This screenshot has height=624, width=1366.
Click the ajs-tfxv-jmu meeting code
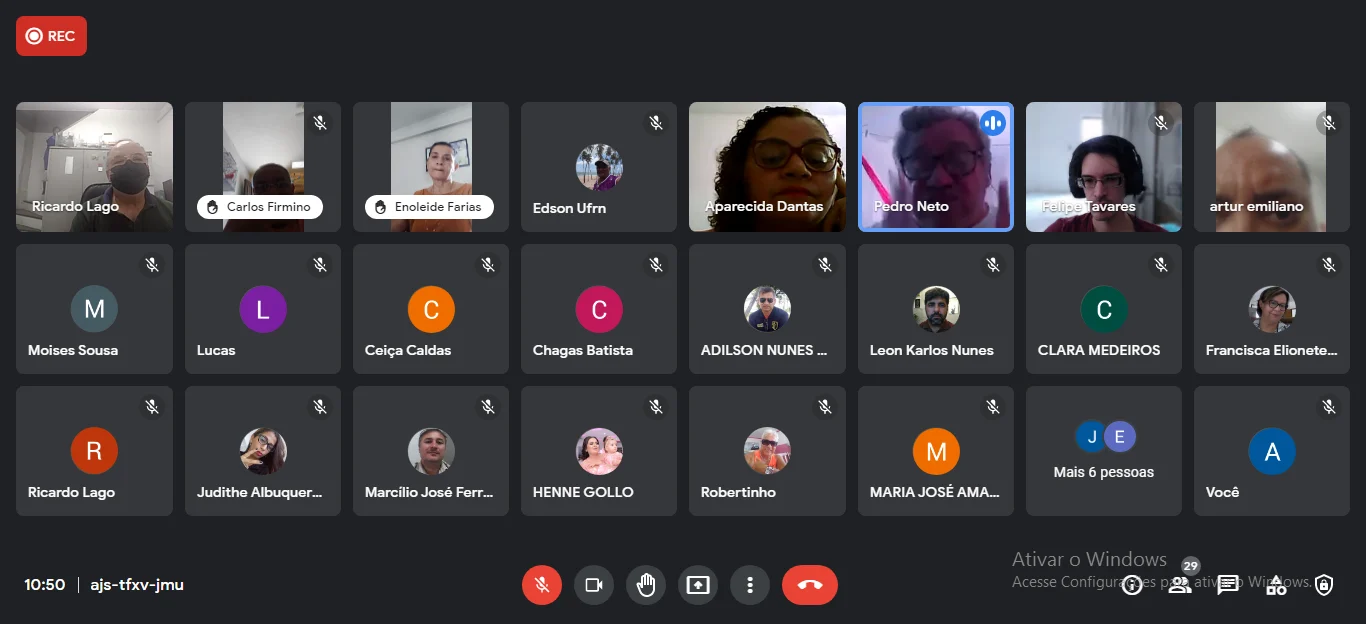(137, 585)
